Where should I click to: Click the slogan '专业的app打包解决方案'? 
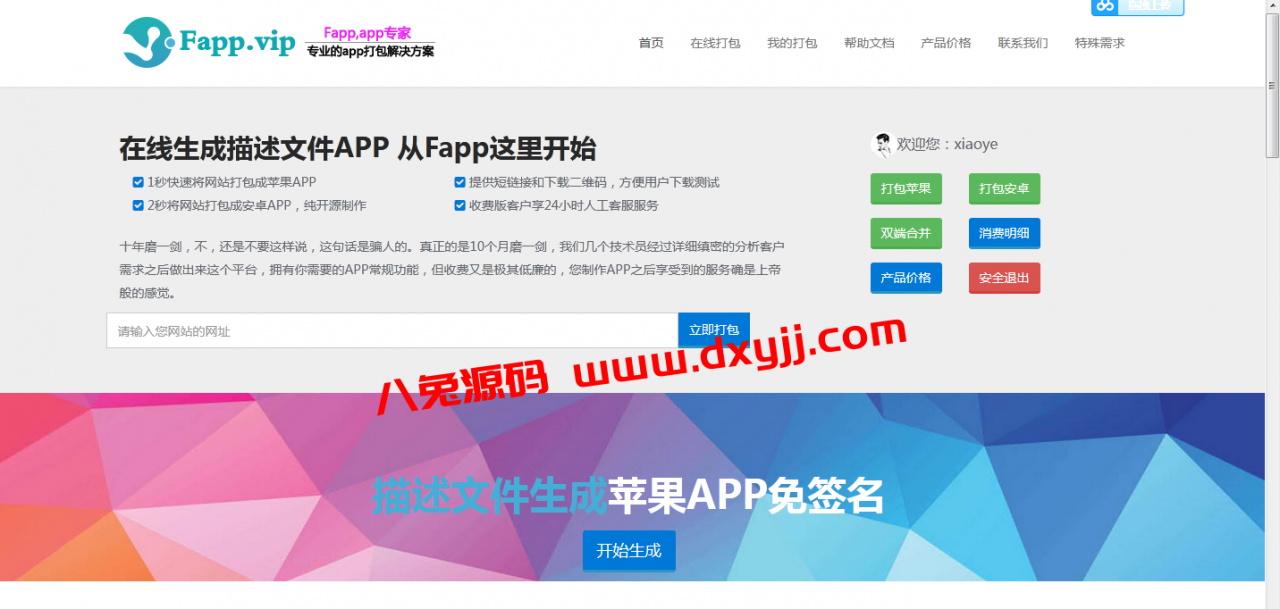[x=370, y=51]
